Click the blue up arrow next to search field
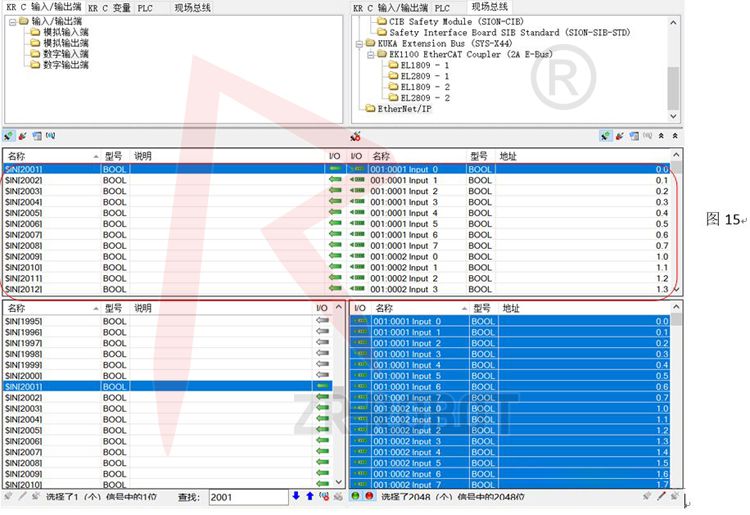Screen dimensions: 750x515 click(310, 496)
